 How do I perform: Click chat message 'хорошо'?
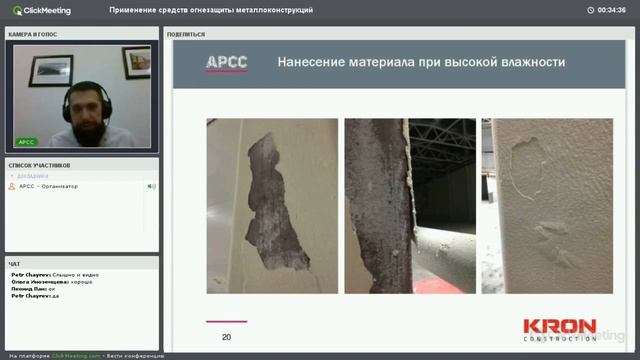[81, 282]
